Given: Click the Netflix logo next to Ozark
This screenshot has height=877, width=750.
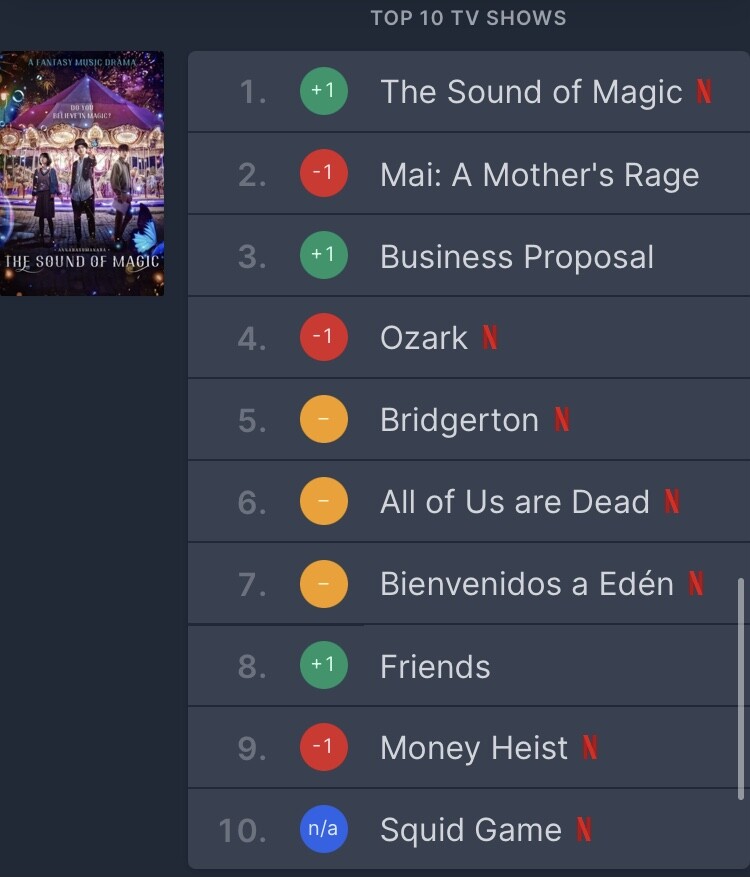Looking at the screenshot, I should [490, 338].
